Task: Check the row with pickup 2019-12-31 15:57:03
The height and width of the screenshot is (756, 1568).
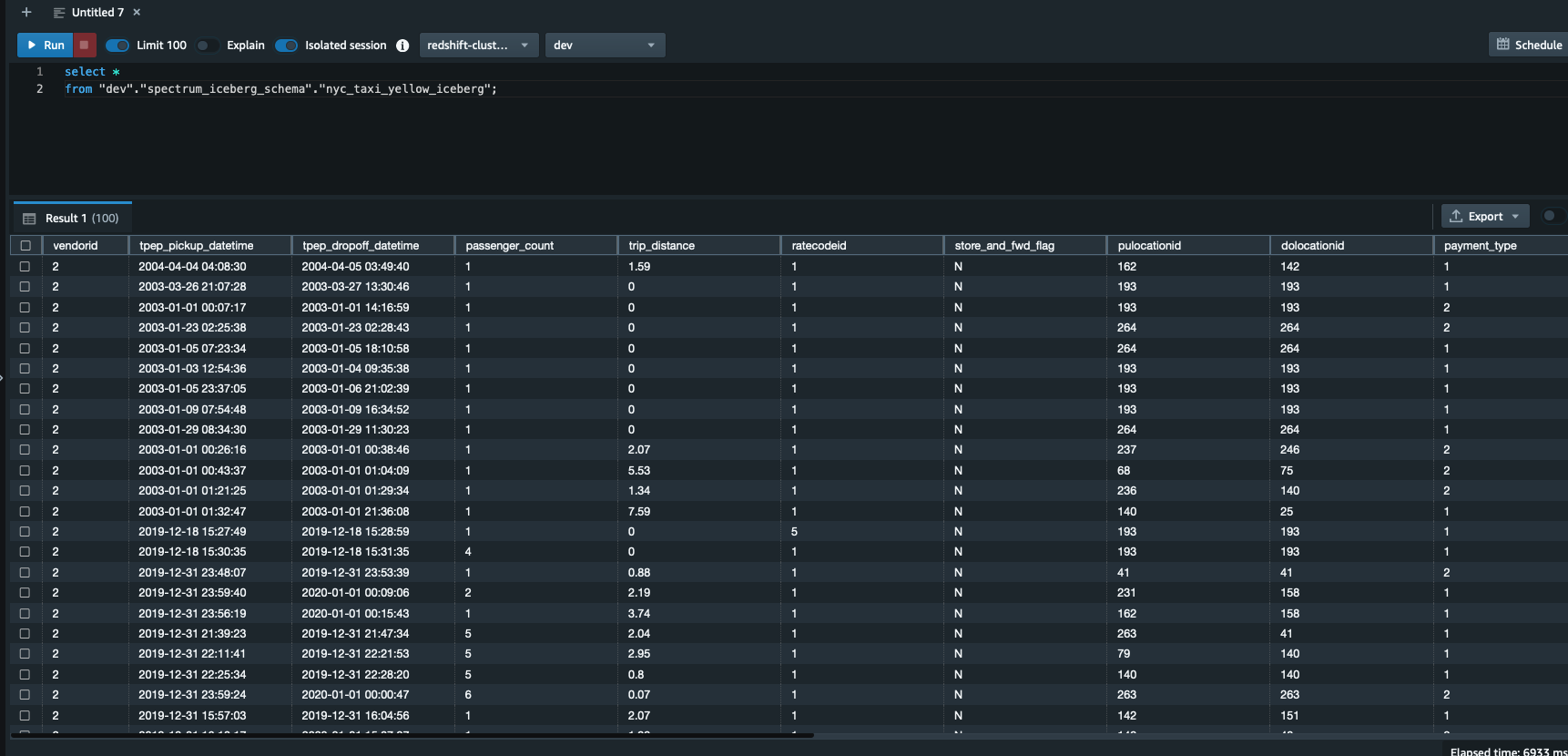Action: pyautogui.click(x=25, y=715)
